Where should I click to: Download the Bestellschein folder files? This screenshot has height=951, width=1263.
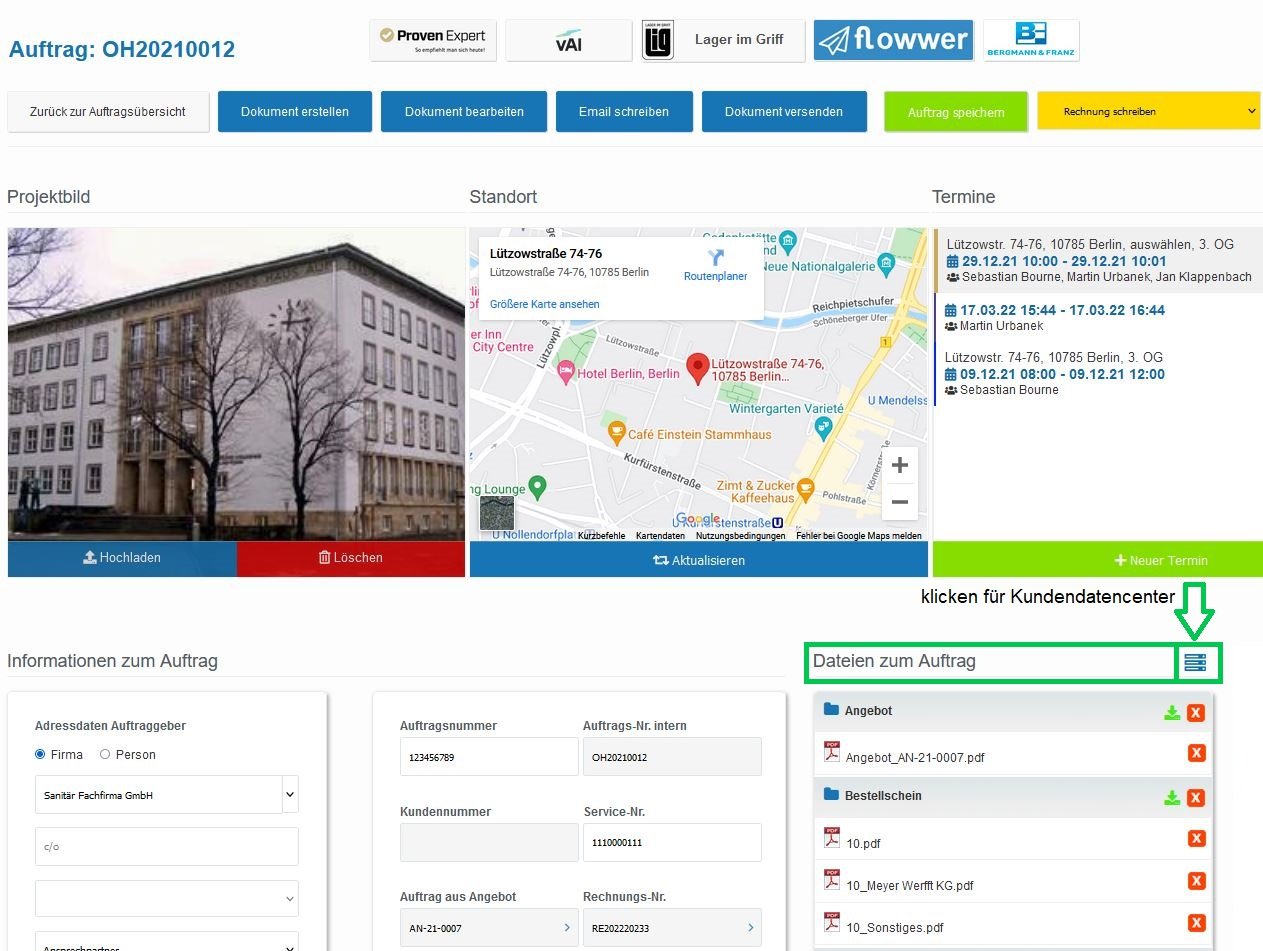pos(1172,798)
